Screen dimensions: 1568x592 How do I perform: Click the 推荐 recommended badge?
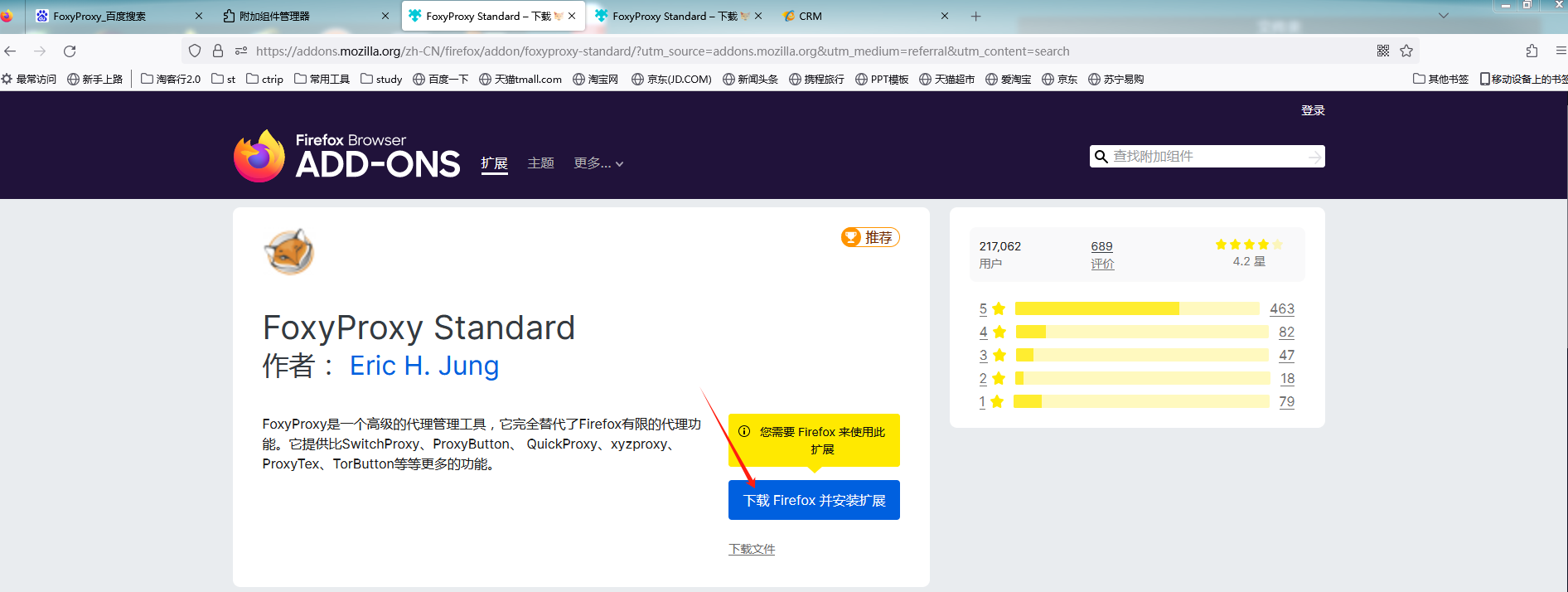(x=870, y=237)
